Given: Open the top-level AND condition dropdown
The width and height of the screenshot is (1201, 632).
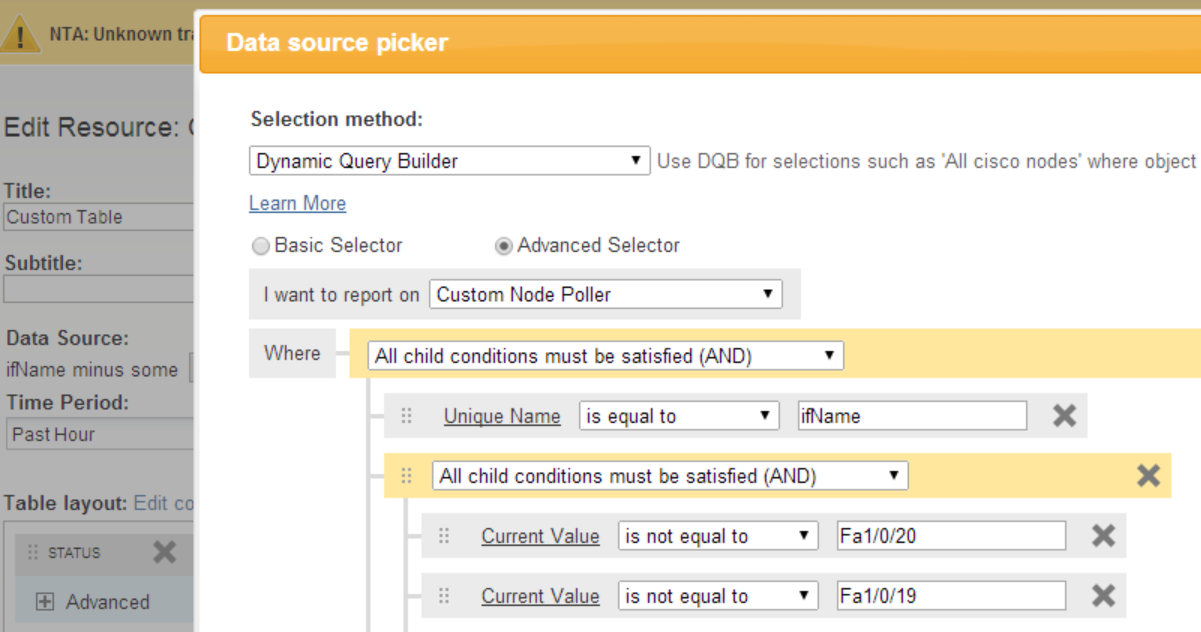Looking at the screenshot, I should (605, 356).
